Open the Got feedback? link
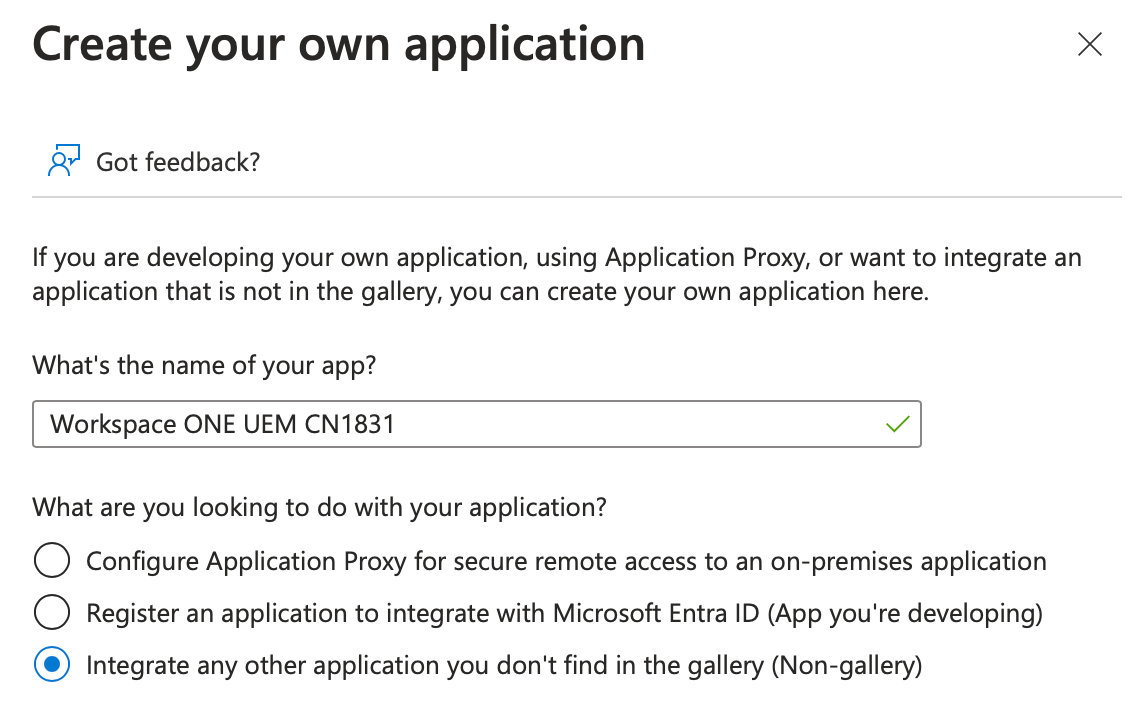This screenshot has width=1140, height=712. point(178,161)
